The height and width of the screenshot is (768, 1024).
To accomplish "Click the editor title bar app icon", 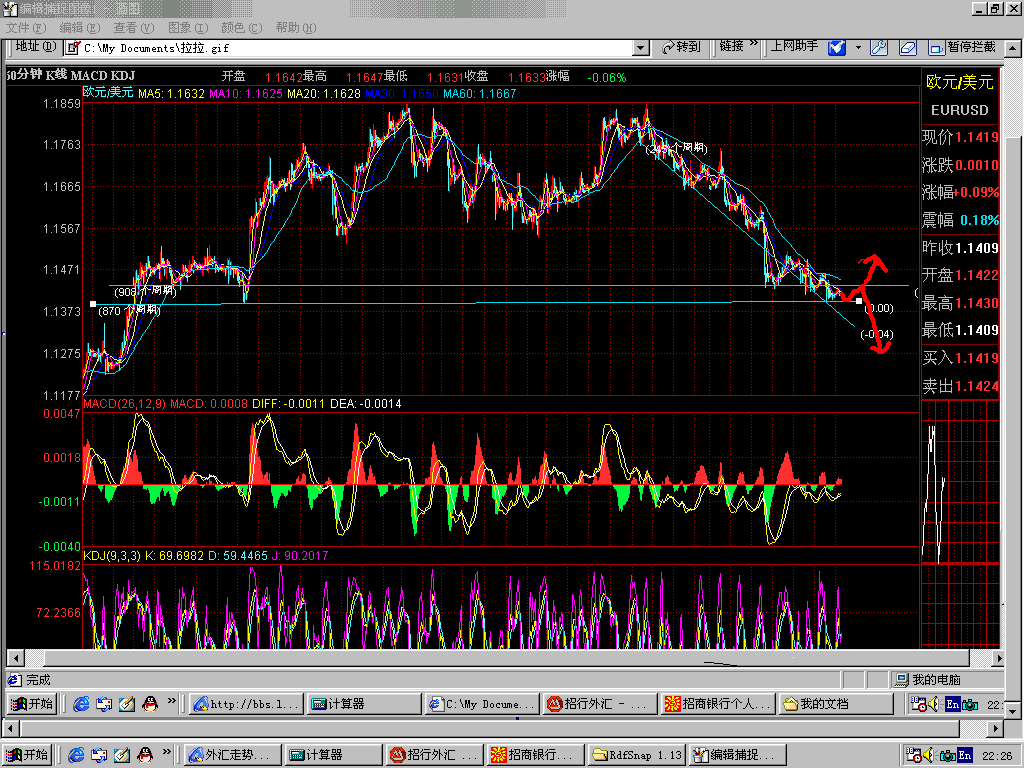I will [9, 8].
